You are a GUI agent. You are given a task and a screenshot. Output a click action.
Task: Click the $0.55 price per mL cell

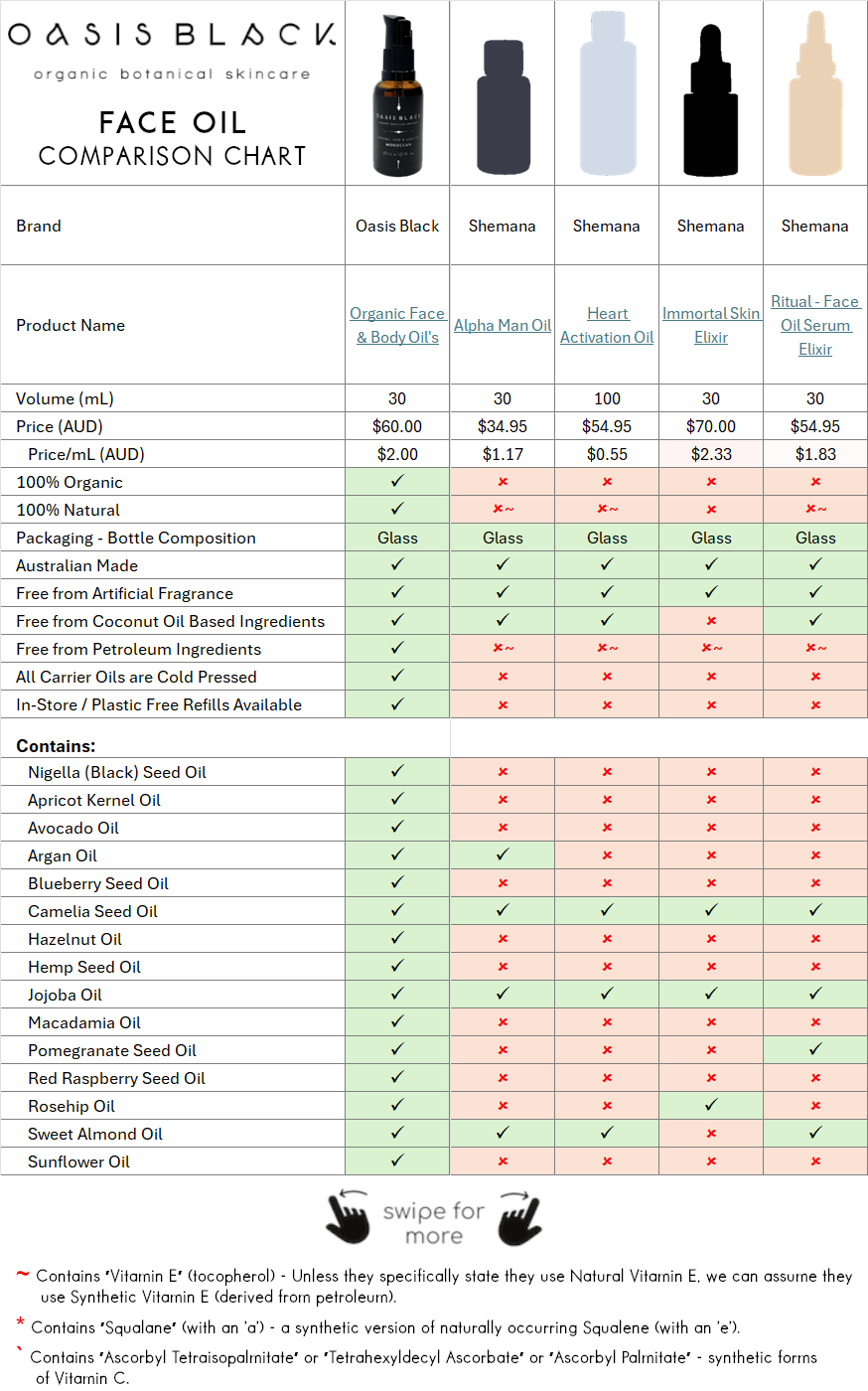coord(607,454)
